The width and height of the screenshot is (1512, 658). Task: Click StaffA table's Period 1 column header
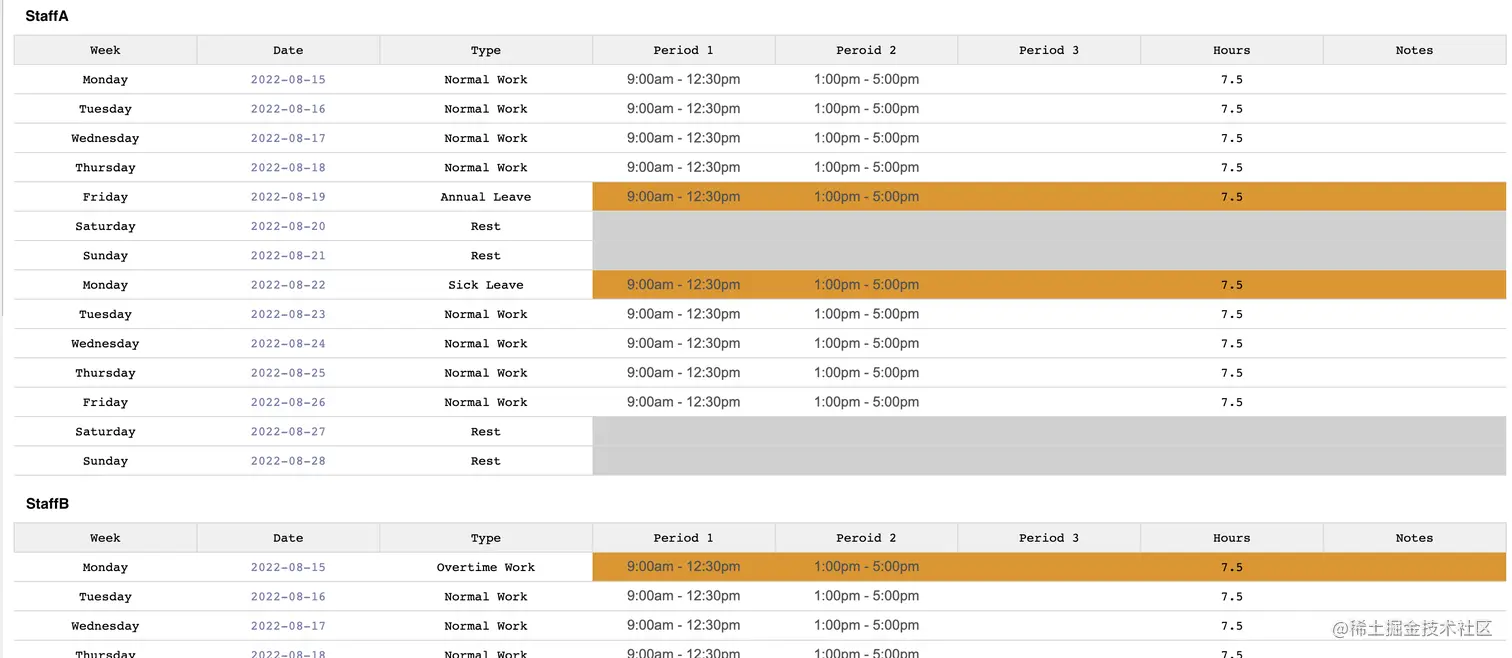click(683, 50)
